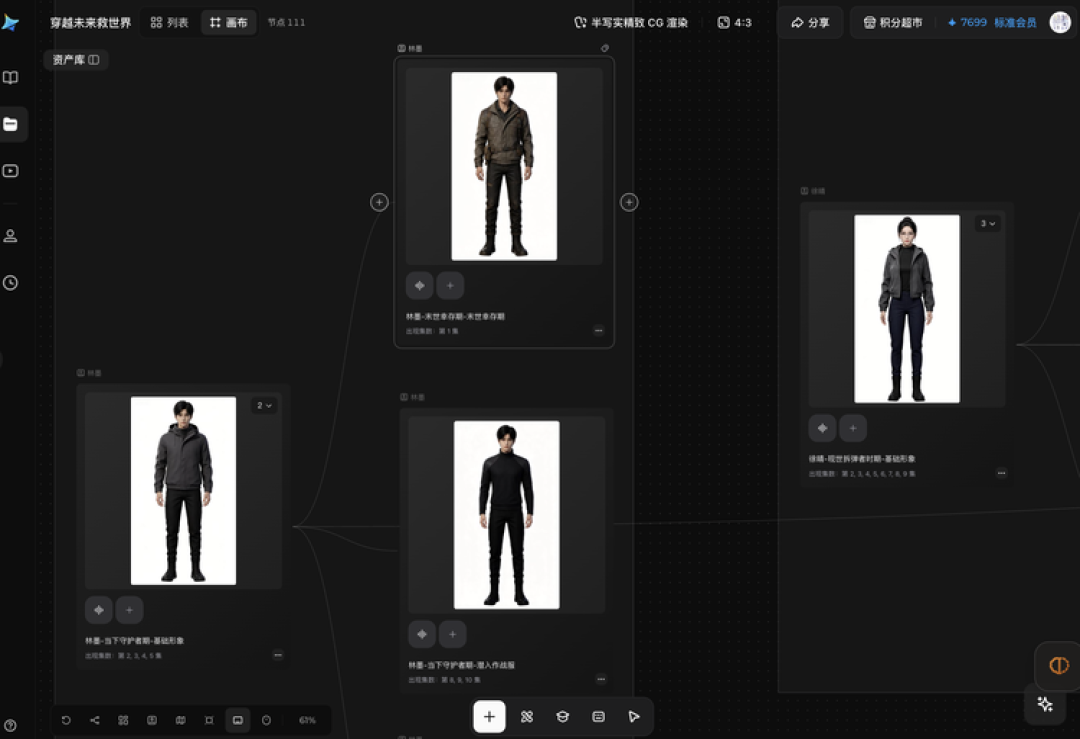Toggle the 资产库 asset library panel
This screenshot has width=1080, height=739.
coord(76,60)
